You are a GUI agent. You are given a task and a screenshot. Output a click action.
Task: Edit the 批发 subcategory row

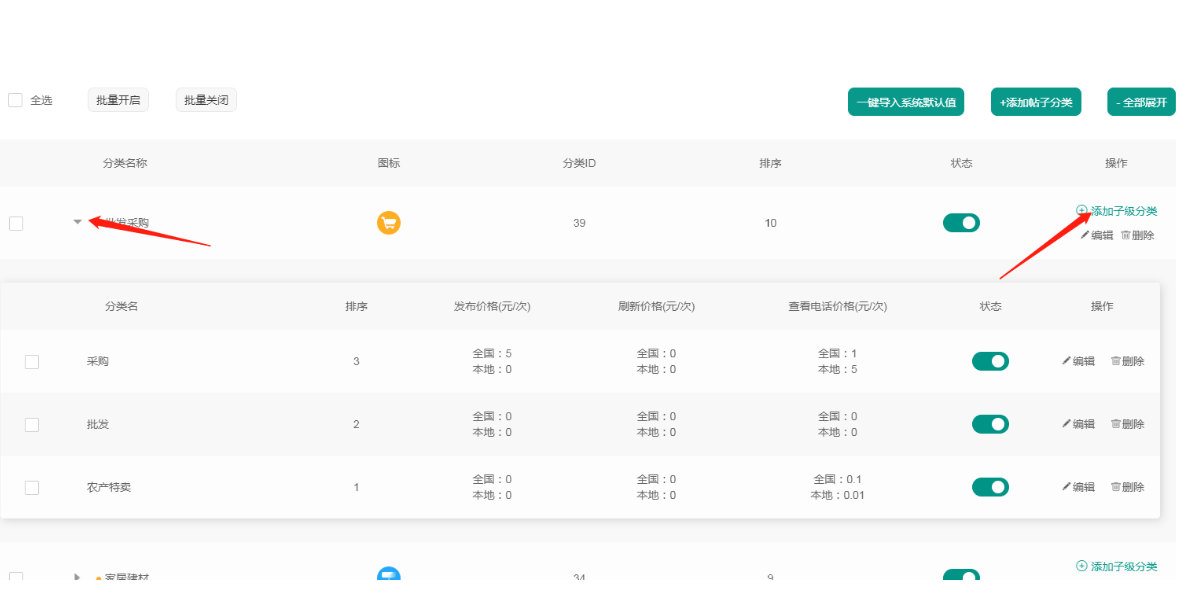[1078, 424]
